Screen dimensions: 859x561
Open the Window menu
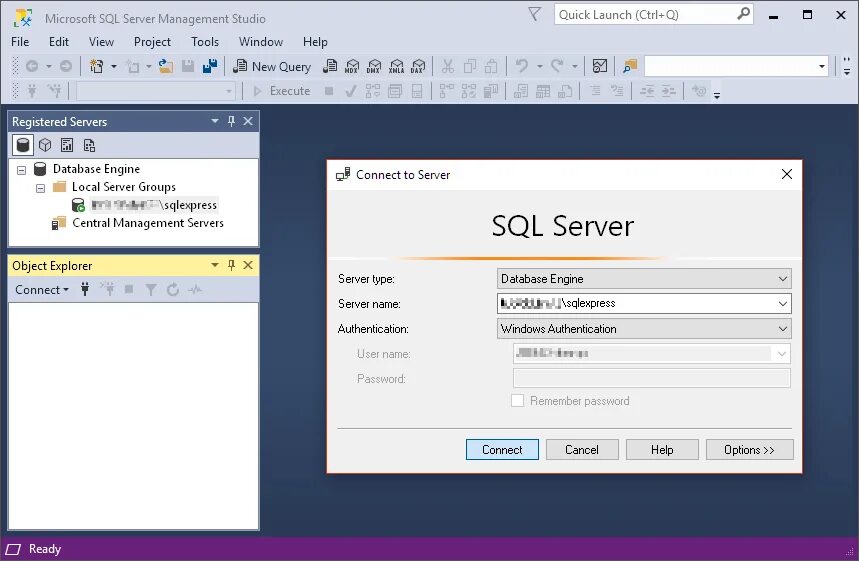click(261, 42)
